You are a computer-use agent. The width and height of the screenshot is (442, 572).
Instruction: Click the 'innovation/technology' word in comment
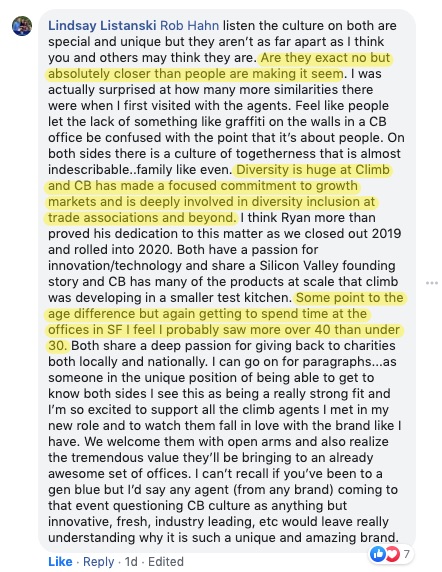pyautogui.click(x=115, y=266)
